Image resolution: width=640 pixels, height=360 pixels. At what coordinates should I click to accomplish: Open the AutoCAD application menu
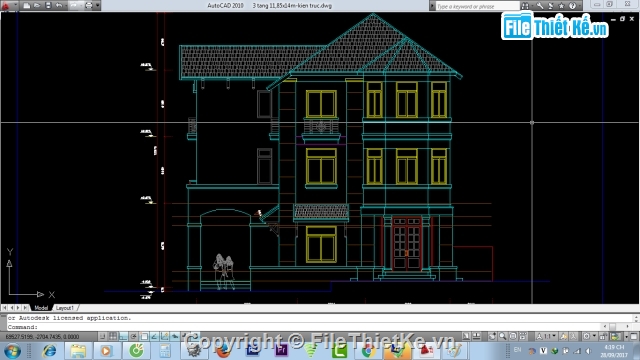click(x=5, y=5)
